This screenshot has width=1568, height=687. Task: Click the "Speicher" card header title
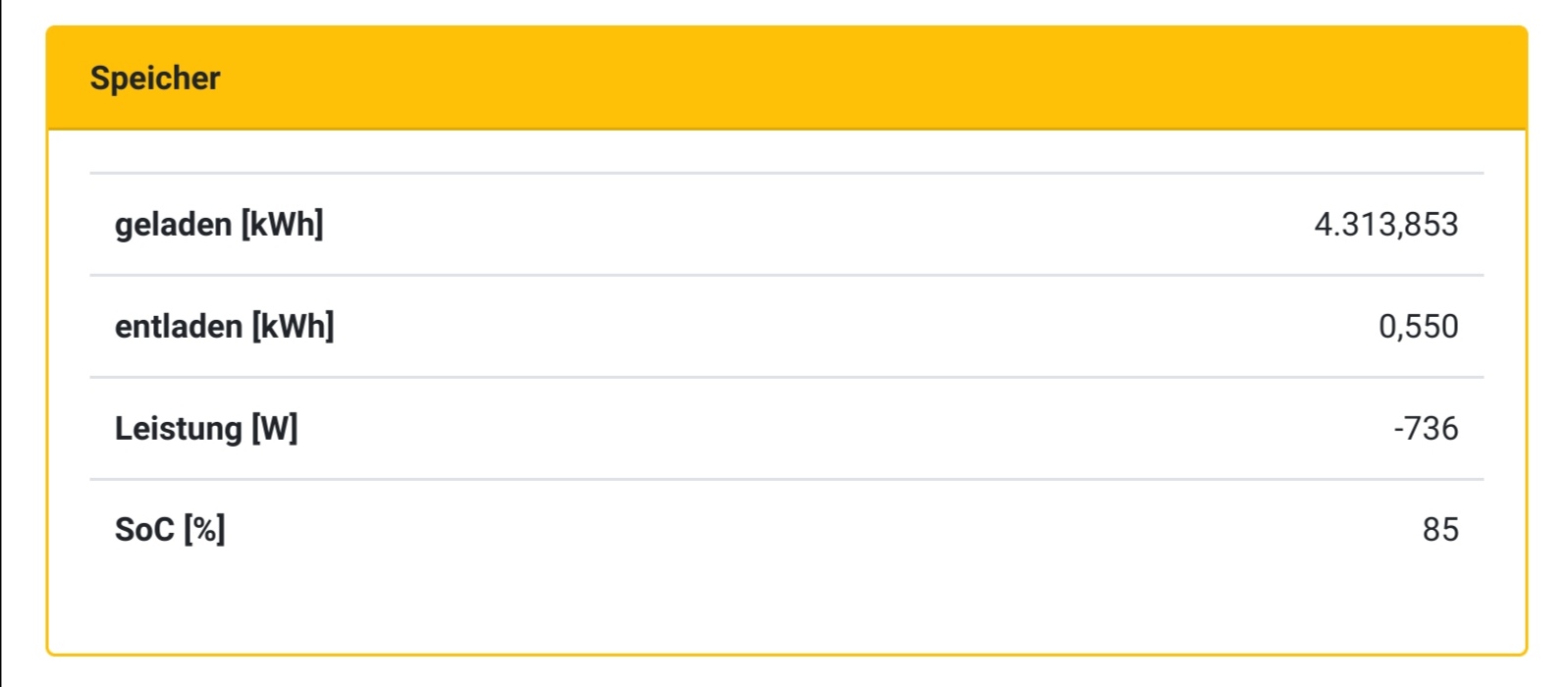pos(155,79)
